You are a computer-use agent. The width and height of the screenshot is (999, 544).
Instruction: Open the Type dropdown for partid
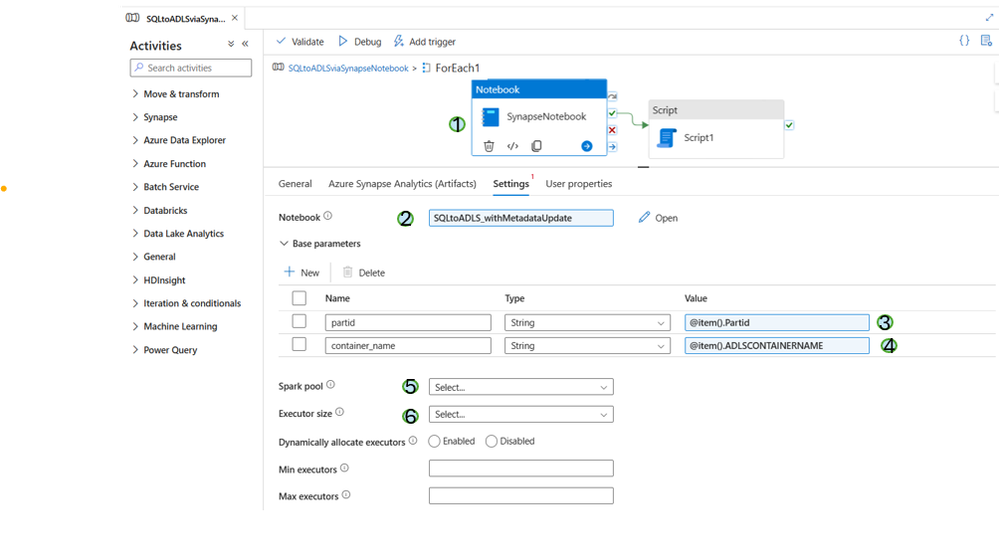coord(587,323)
